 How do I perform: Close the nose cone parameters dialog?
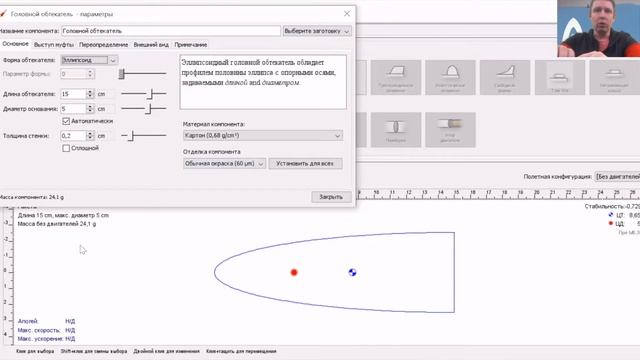tap(347, 14)
